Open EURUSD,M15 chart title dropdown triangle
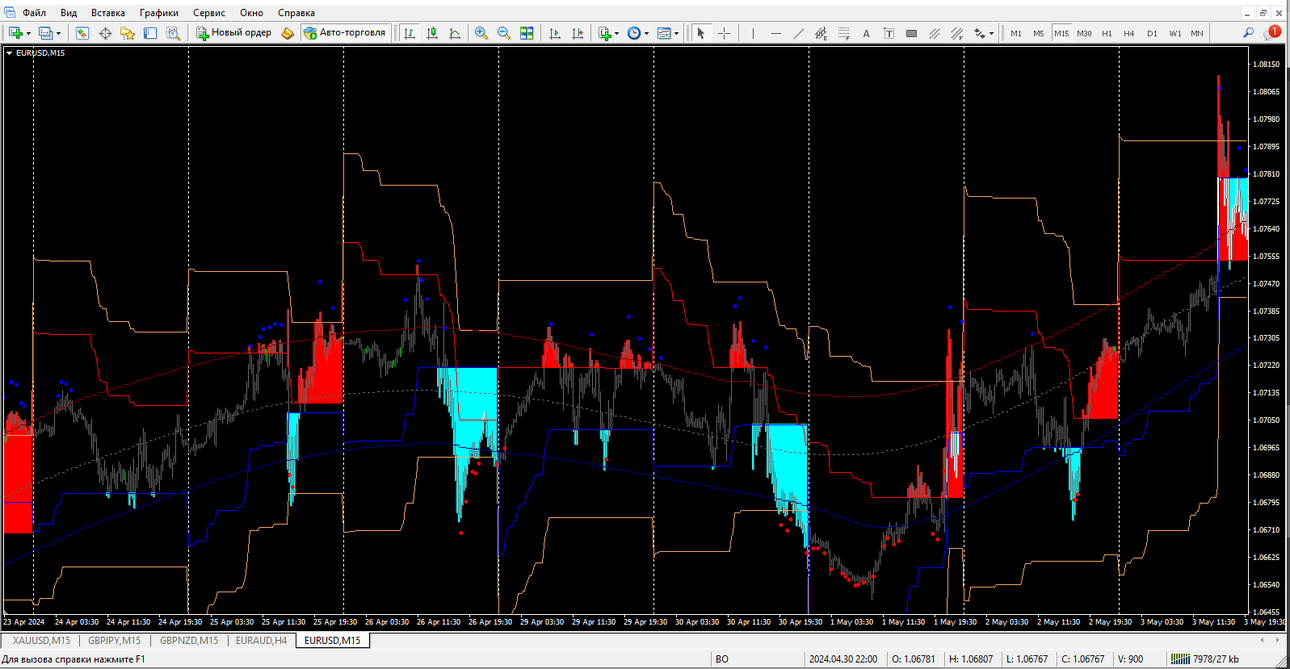Screen dimensions: 1290x669 pyautogui.click(x=9, y=53)
